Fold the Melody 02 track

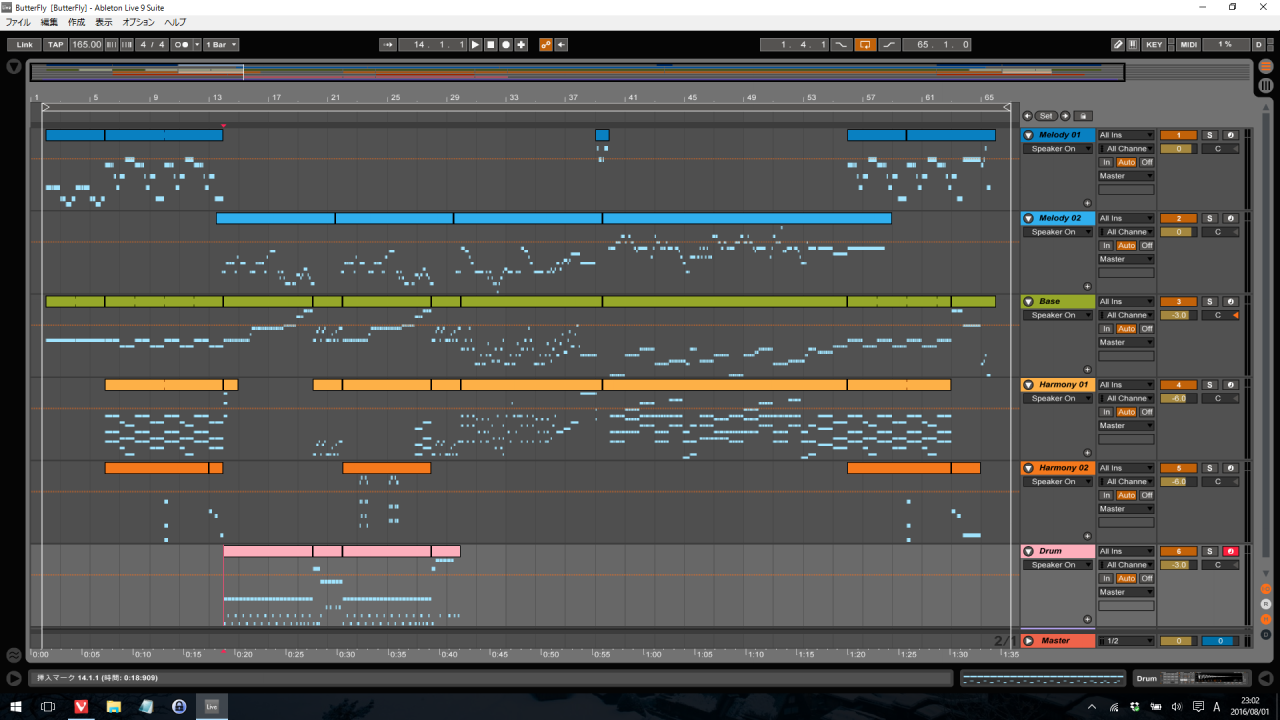pos(1028,218)
